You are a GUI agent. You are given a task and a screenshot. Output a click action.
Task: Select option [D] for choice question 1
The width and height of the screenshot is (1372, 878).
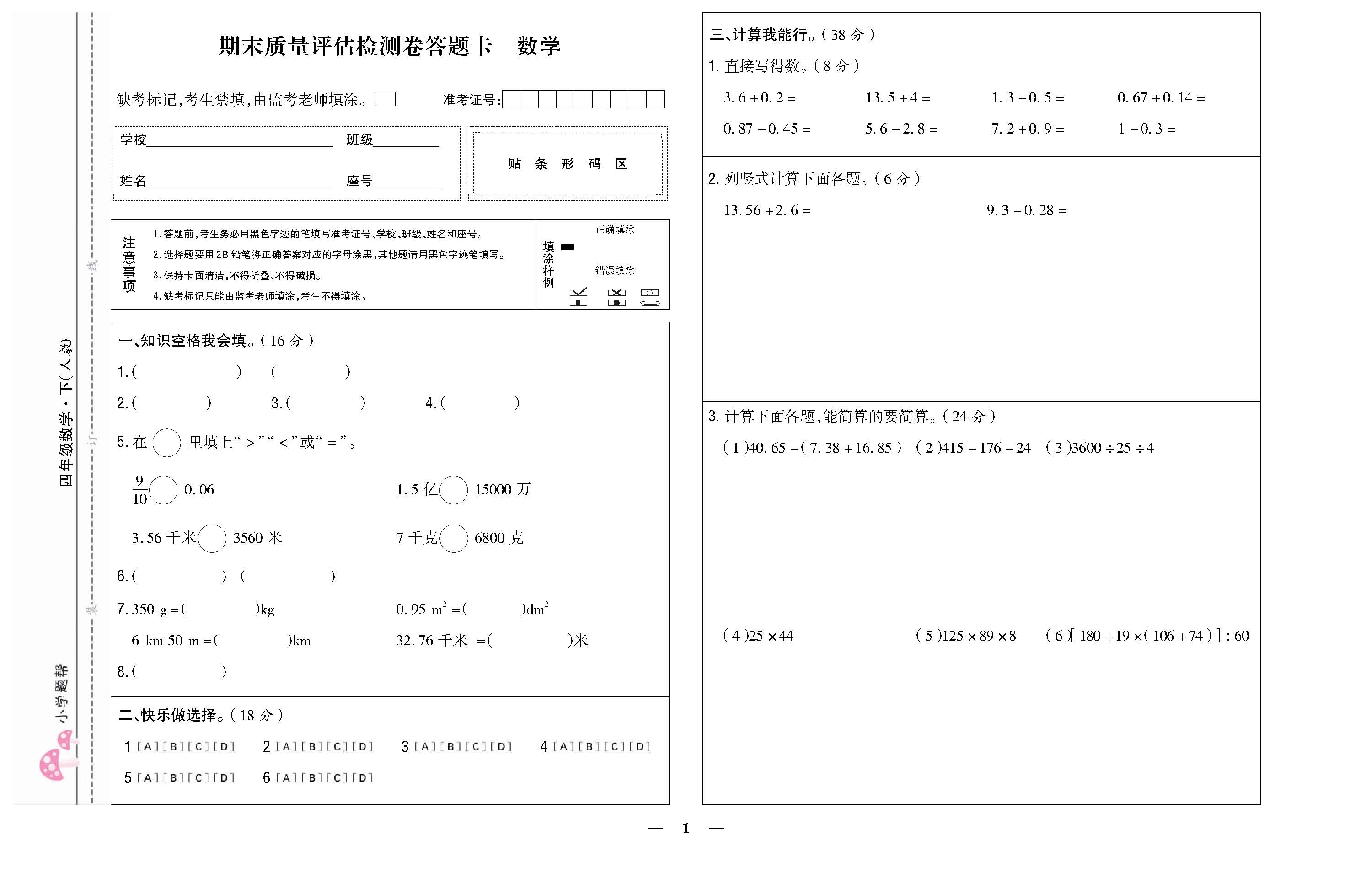tap(224, 746)
